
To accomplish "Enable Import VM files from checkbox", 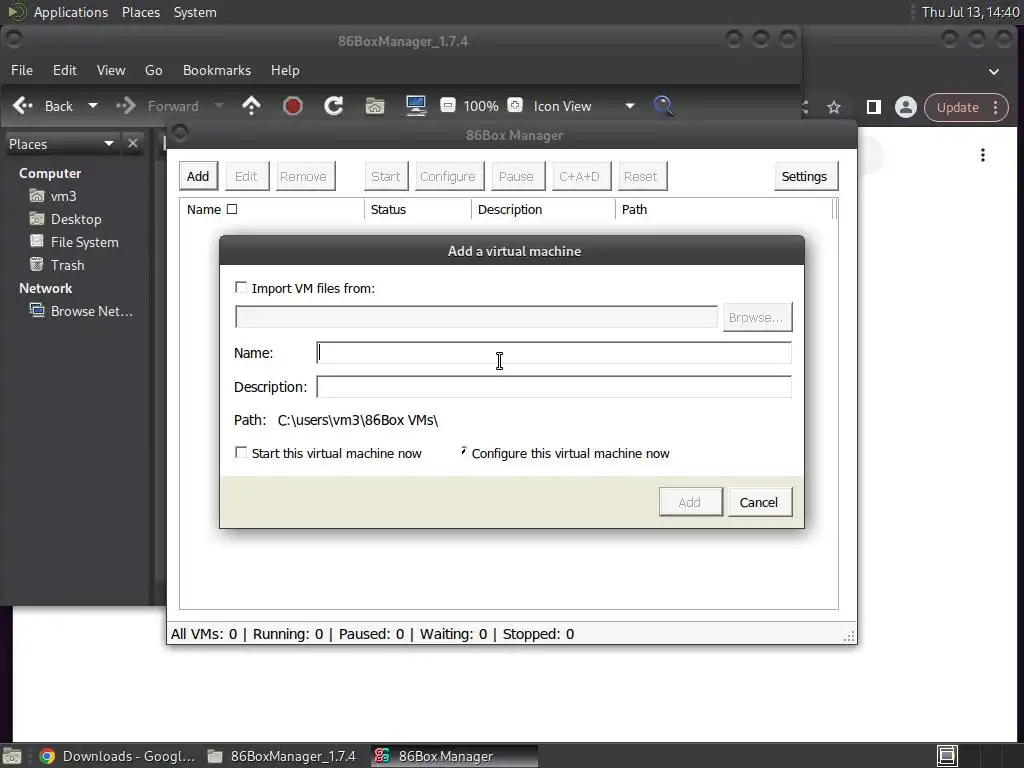I will tap(241, 287).
